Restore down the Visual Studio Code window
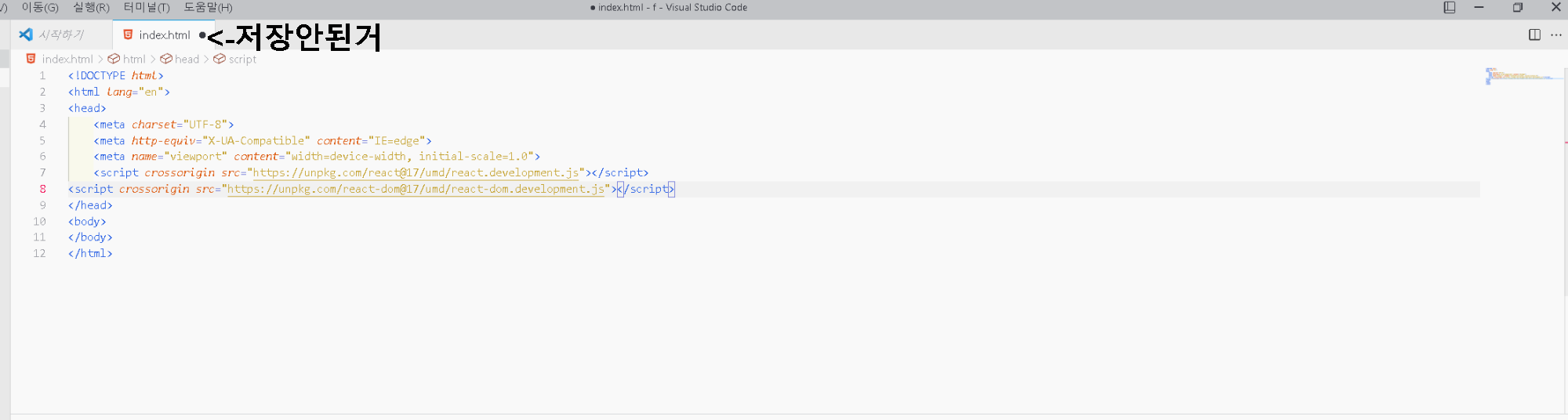Screen dimensions: 1568x420 (x=1518, y=7)
